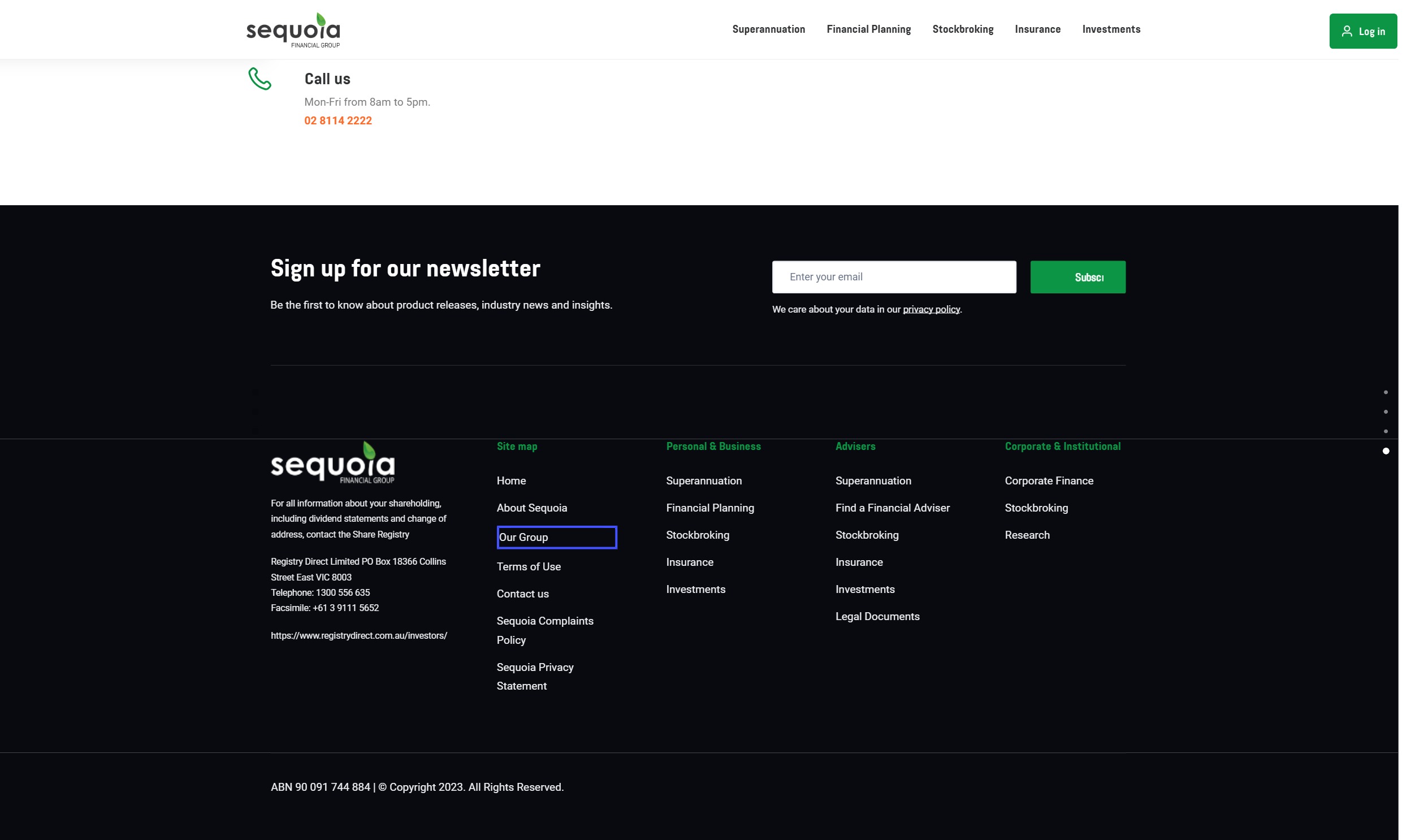Image resolution: width=1411 pixels, height=840 pixels.
Task: Open Find a Financial Adviser link
Action: coord(892,508)
